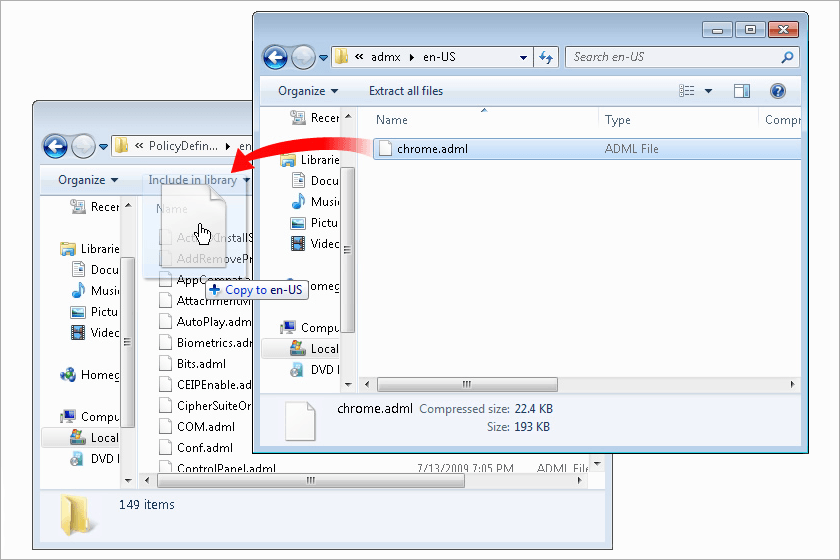
Task: Select Local Disk in front window sidebar
Action: [314, 349]
